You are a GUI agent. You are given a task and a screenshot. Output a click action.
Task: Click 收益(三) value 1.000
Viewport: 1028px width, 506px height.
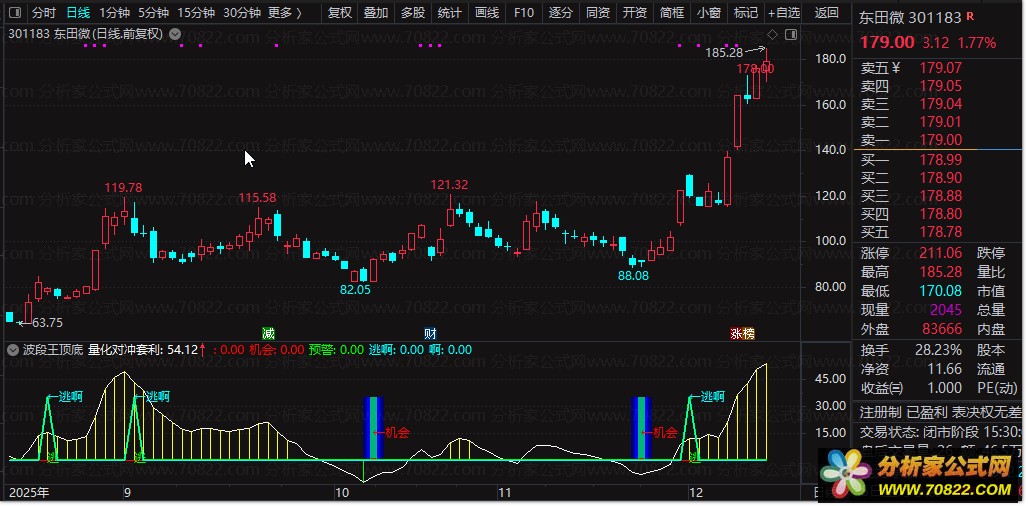[943, 388]
